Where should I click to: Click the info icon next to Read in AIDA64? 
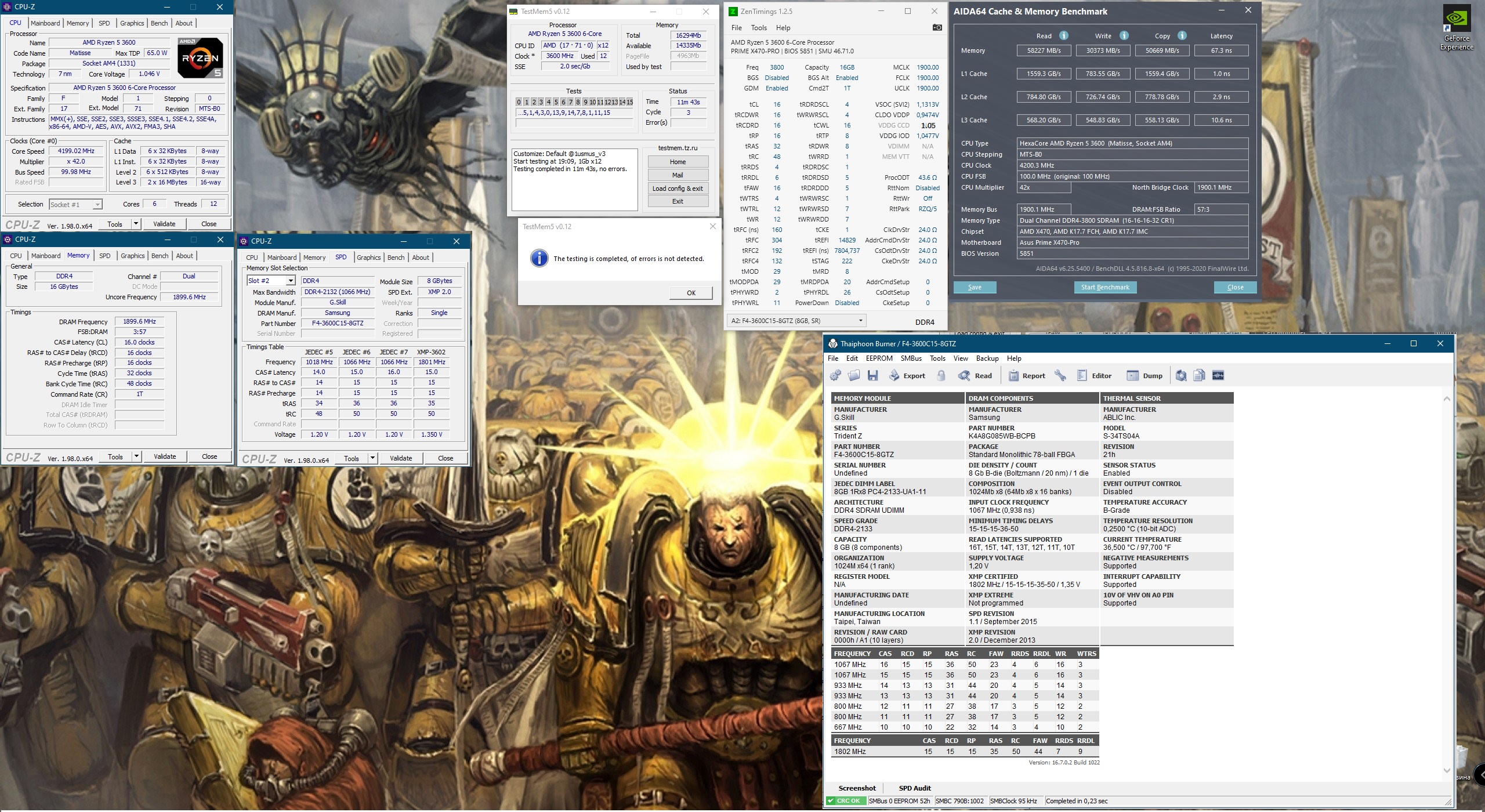pos(1063,36)
